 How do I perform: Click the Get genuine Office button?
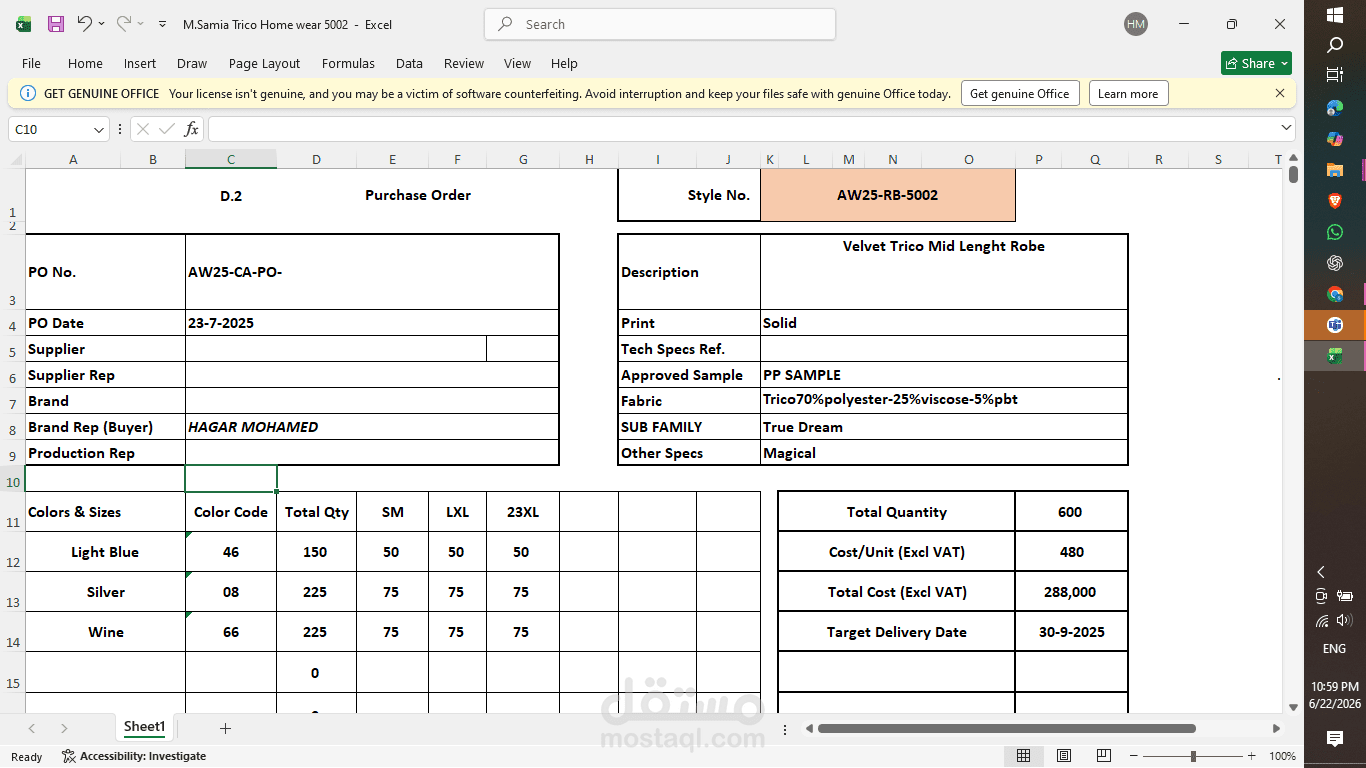(x=1020, y=93)
